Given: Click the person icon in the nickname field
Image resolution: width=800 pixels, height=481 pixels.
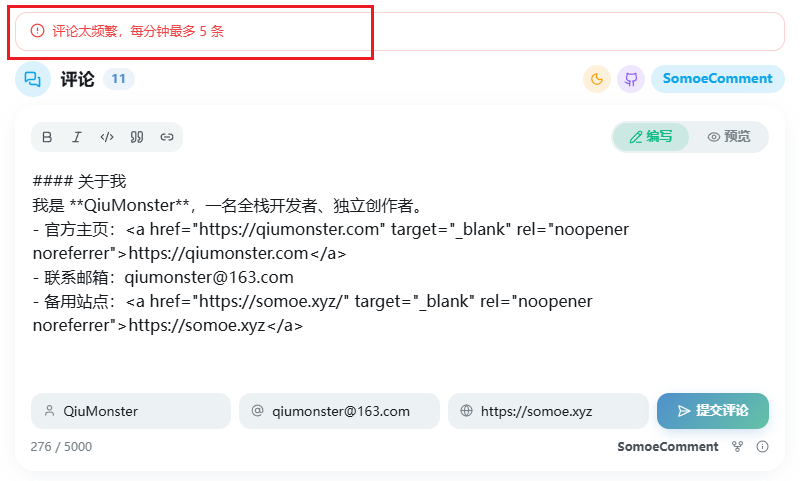Looking at the screenshot, I should (49, 411).
